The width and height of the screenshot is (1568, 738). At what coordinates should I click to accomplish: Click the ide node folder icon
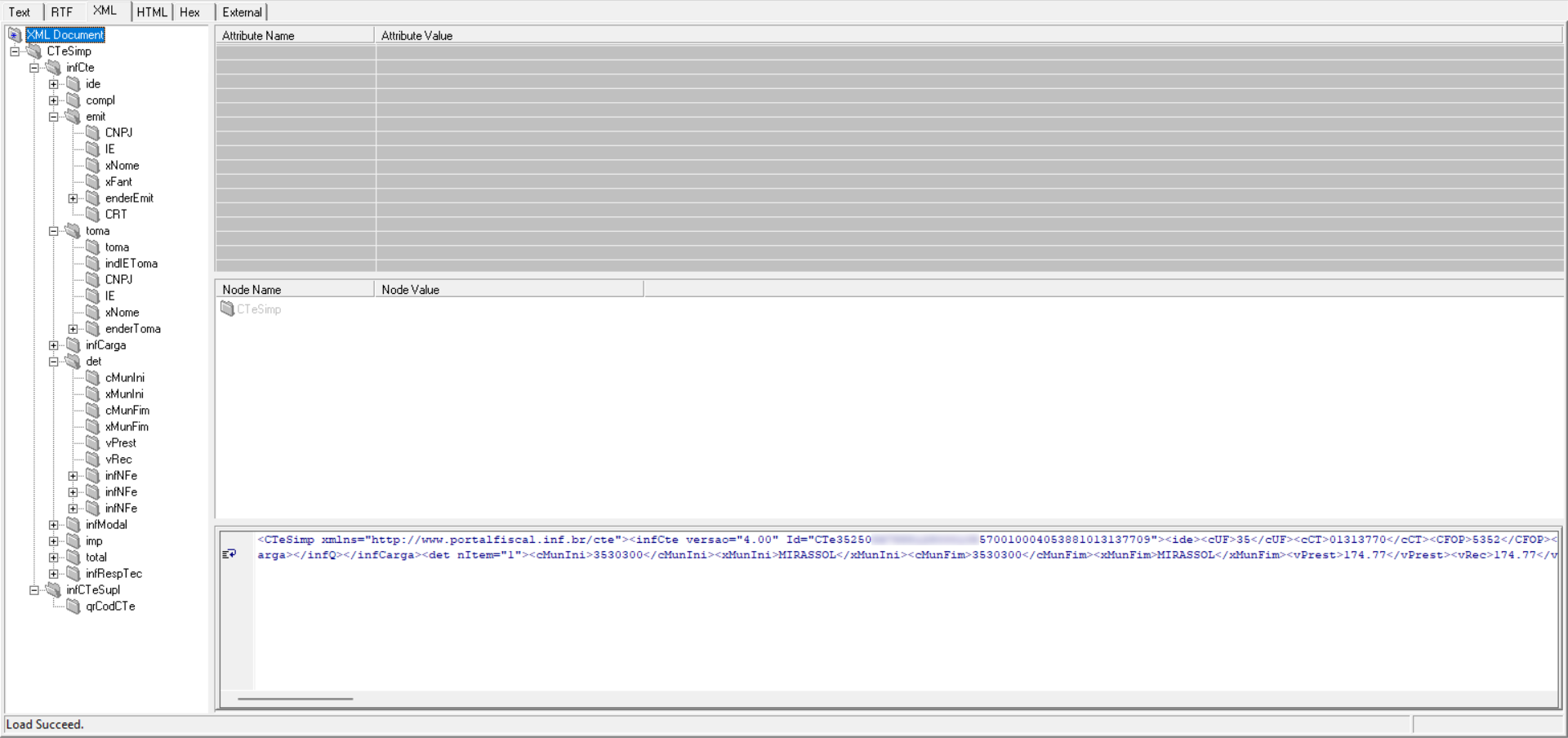(73, 83)
